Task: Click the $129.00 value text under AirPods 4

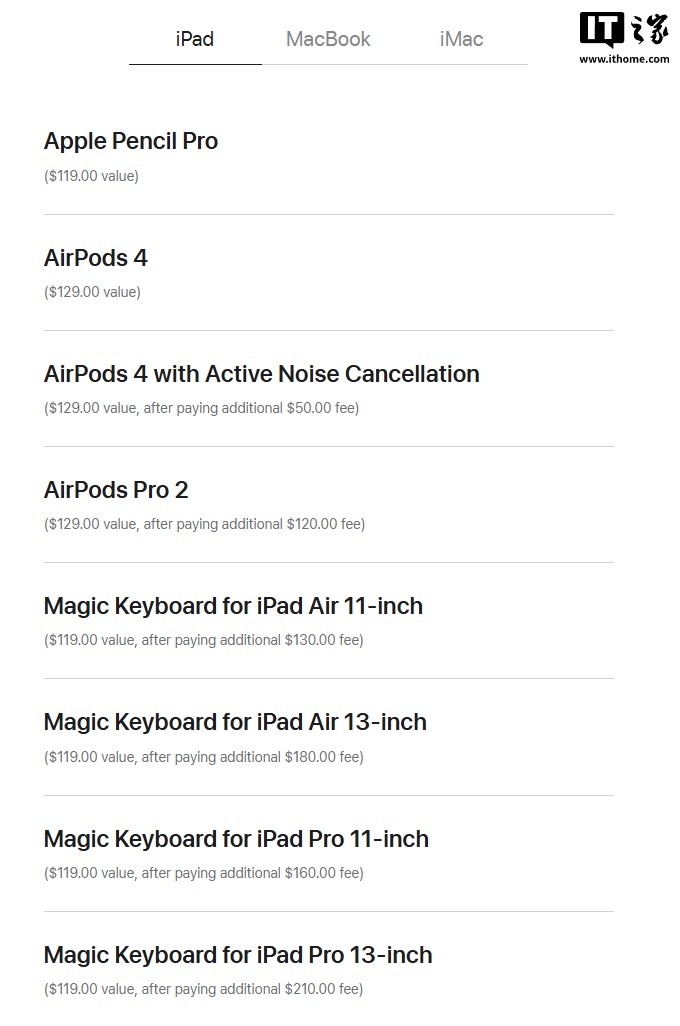Action: click(92, 292)
